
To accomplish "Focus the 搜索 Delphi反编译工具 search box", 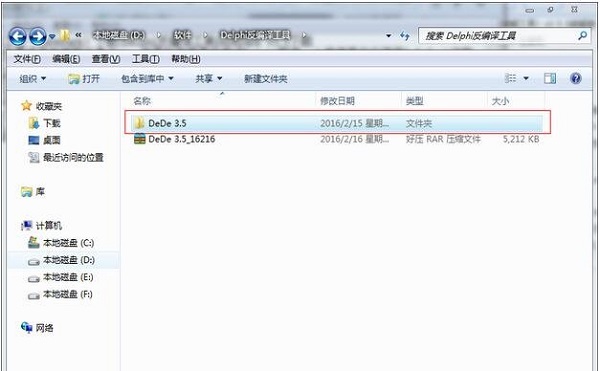I will (x=497, y=36).
